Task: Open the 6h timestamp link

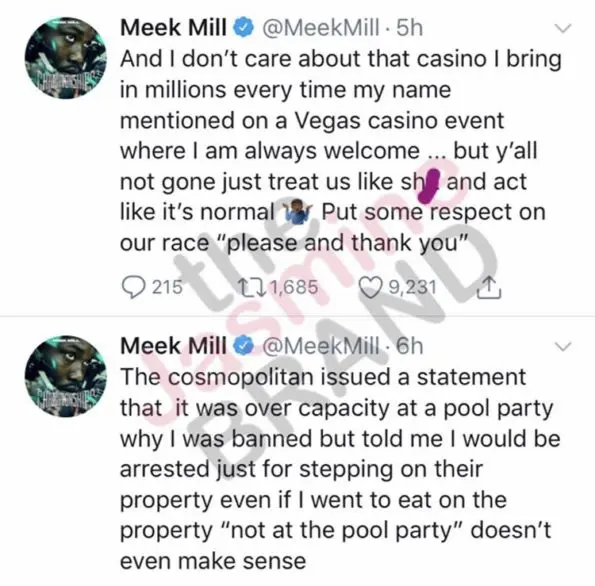Action: 409,346
